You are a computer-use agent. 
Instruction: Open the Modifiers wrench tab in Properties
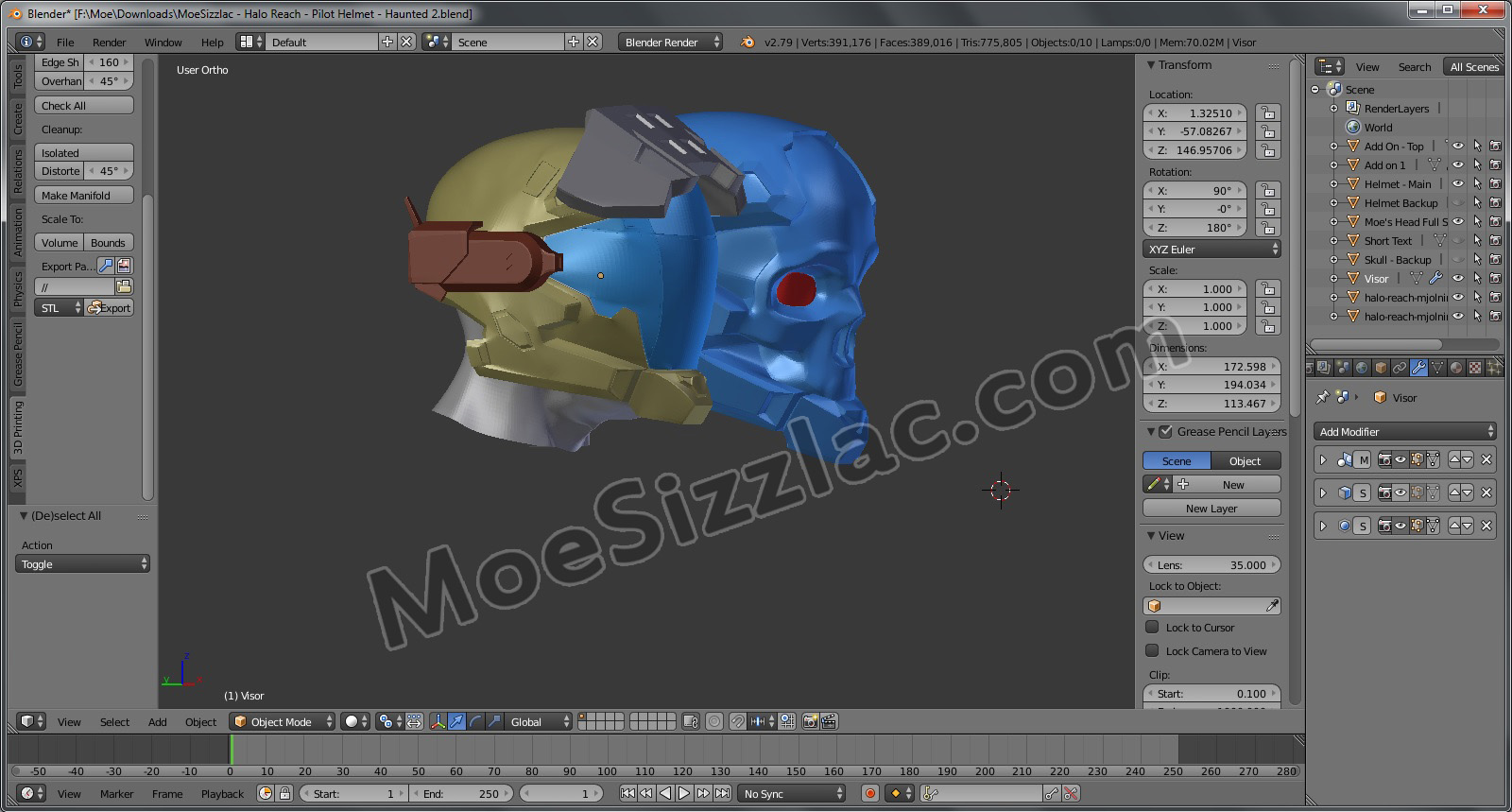1418,368
